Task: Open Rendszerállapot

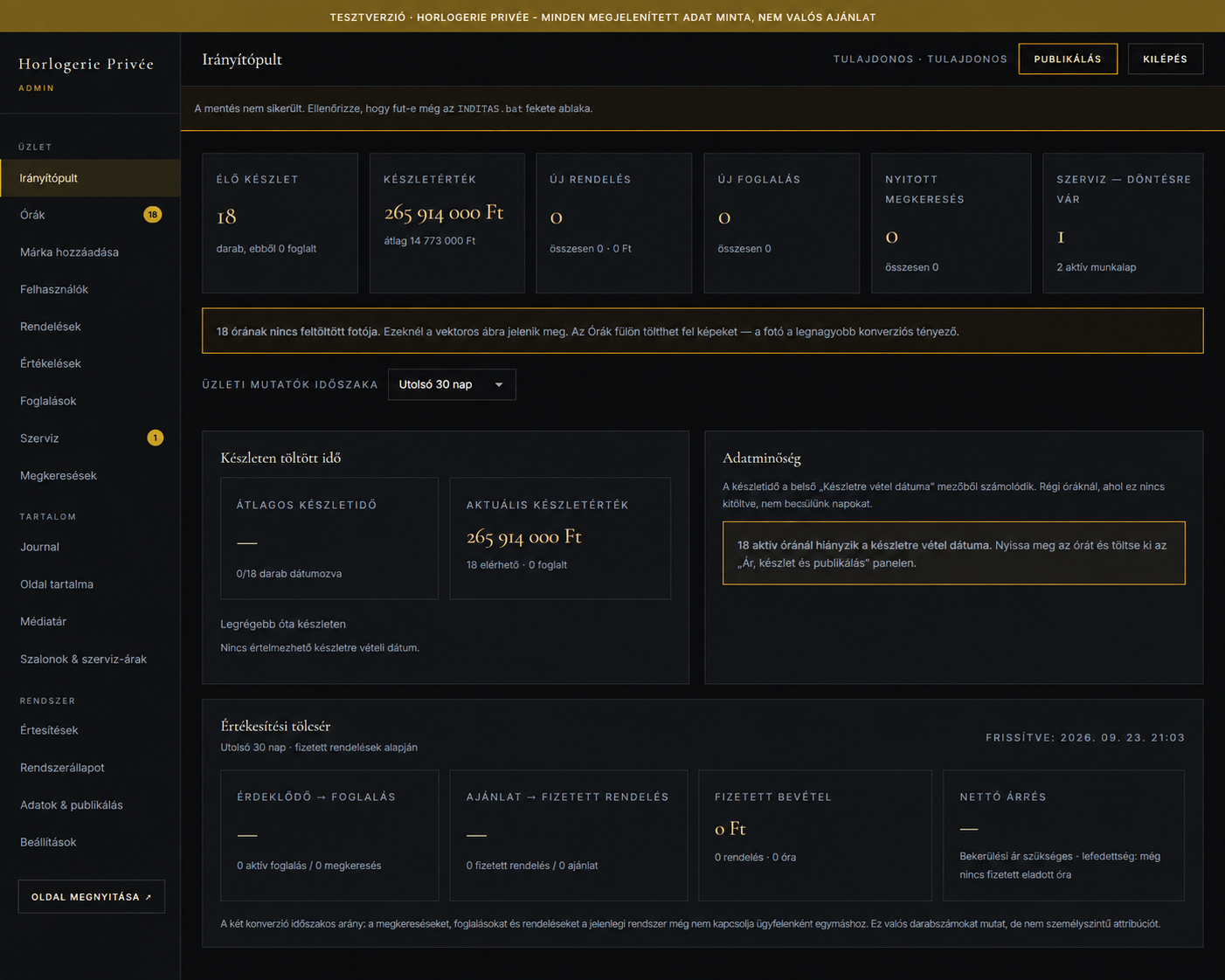Action: pyautogui.click(x=90, y=768)
